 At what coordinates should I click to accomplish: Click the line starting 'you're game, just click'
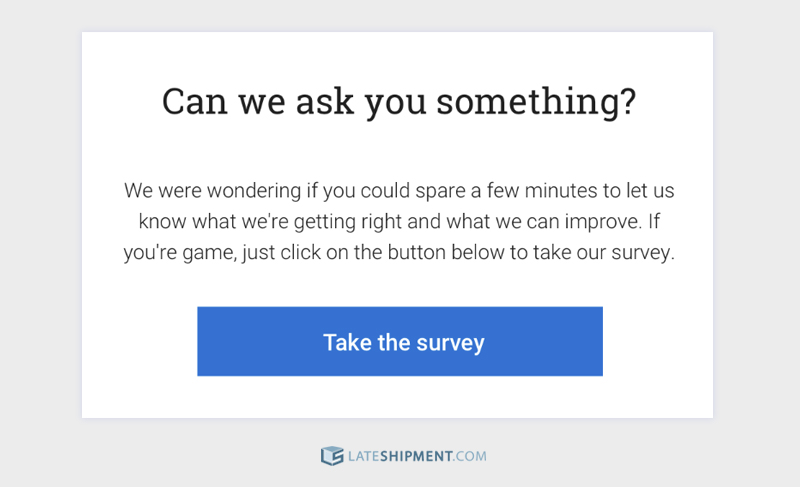tap(399, 252)
